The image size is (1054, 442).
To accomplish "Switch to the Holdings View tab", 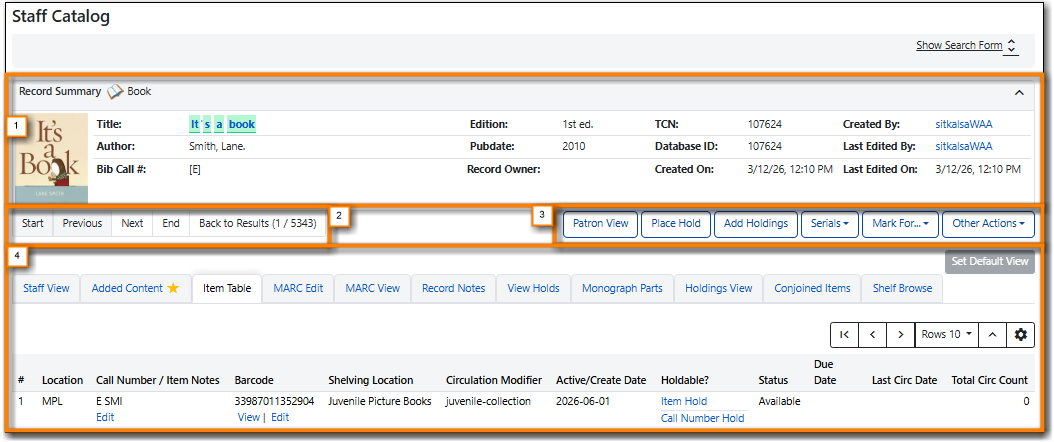I will (x=719, y=288).
